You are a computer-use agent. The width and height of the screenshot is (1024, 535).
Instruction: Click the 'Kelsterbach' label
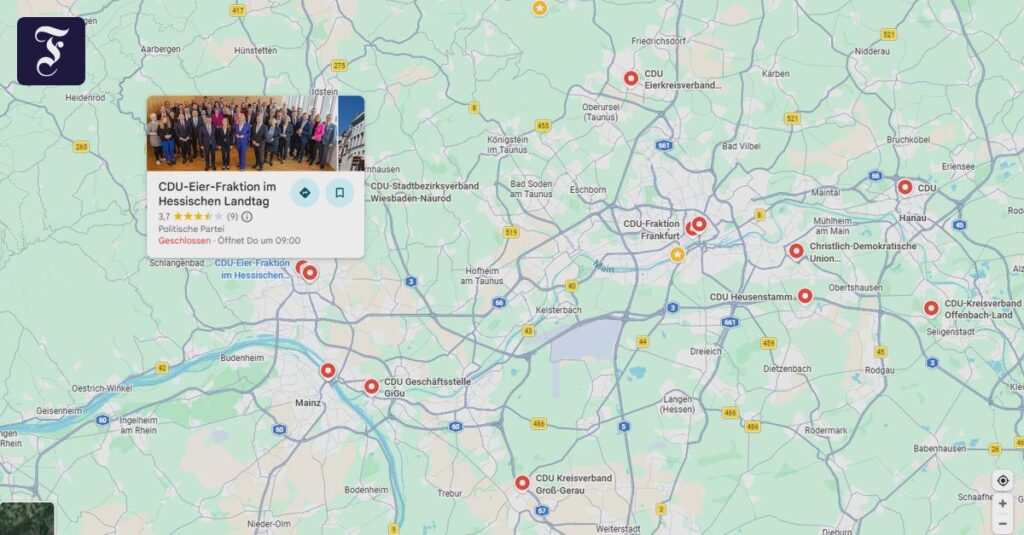[558, 310]
